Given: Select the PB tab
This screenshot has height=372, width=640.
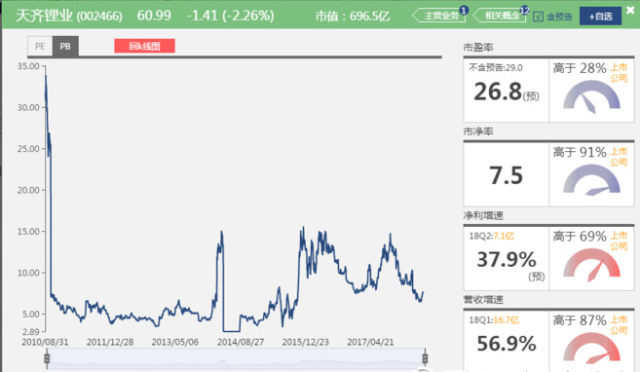Looking at the screenshot, I should point(65,46).
